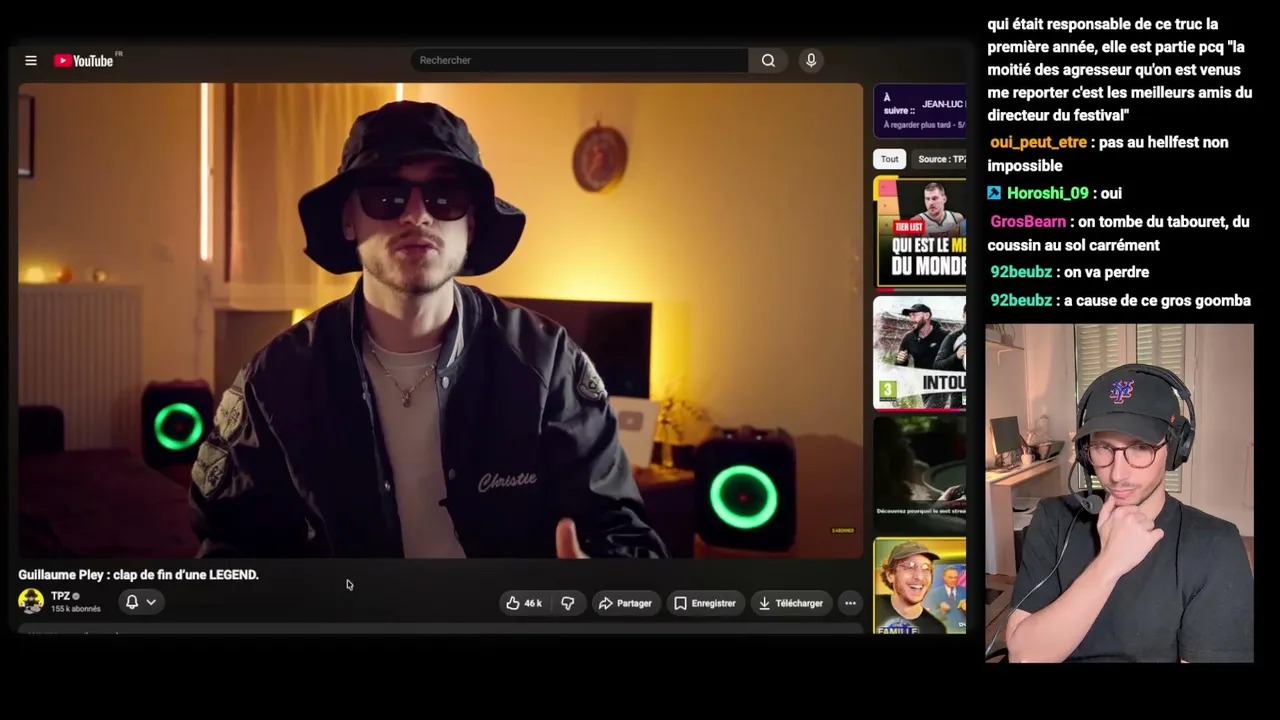
Task: Open the 'À suivre' JEAN-LUC up-next card
Action: [x=920, y=111]
